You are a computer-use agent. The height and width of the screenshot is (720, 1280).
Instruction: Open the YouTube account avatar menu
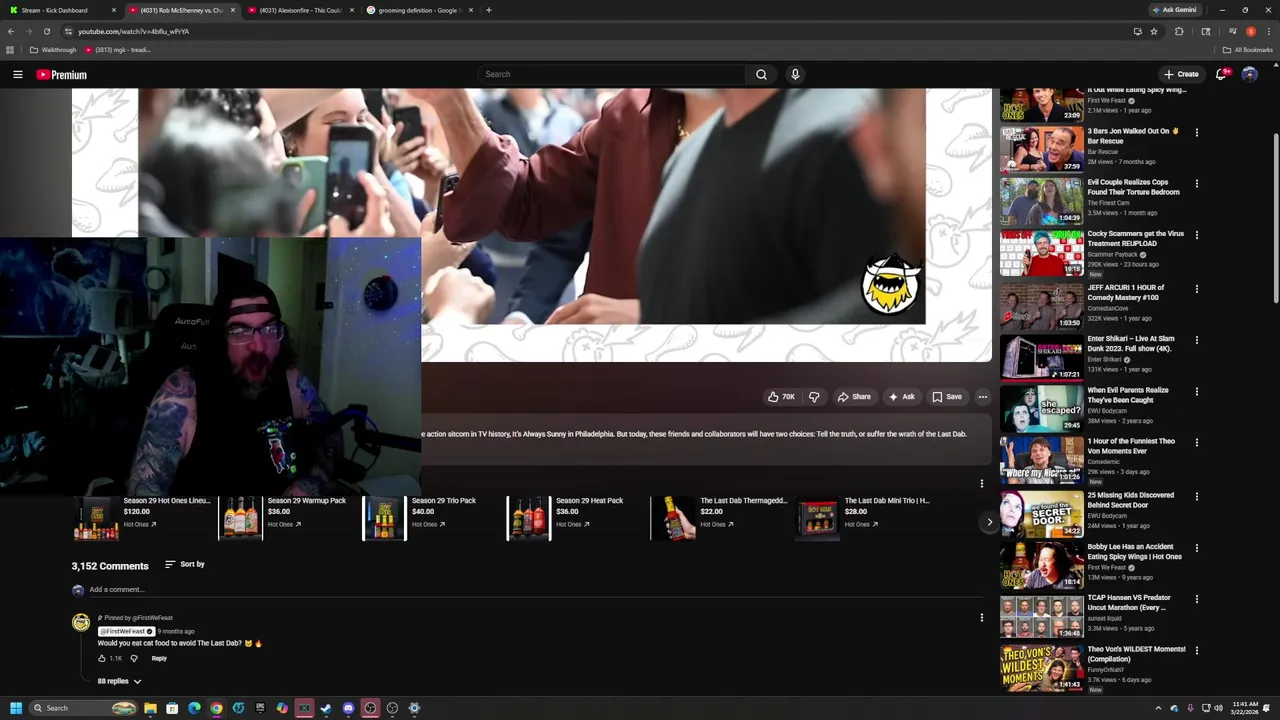click(x=1249, y=74)
